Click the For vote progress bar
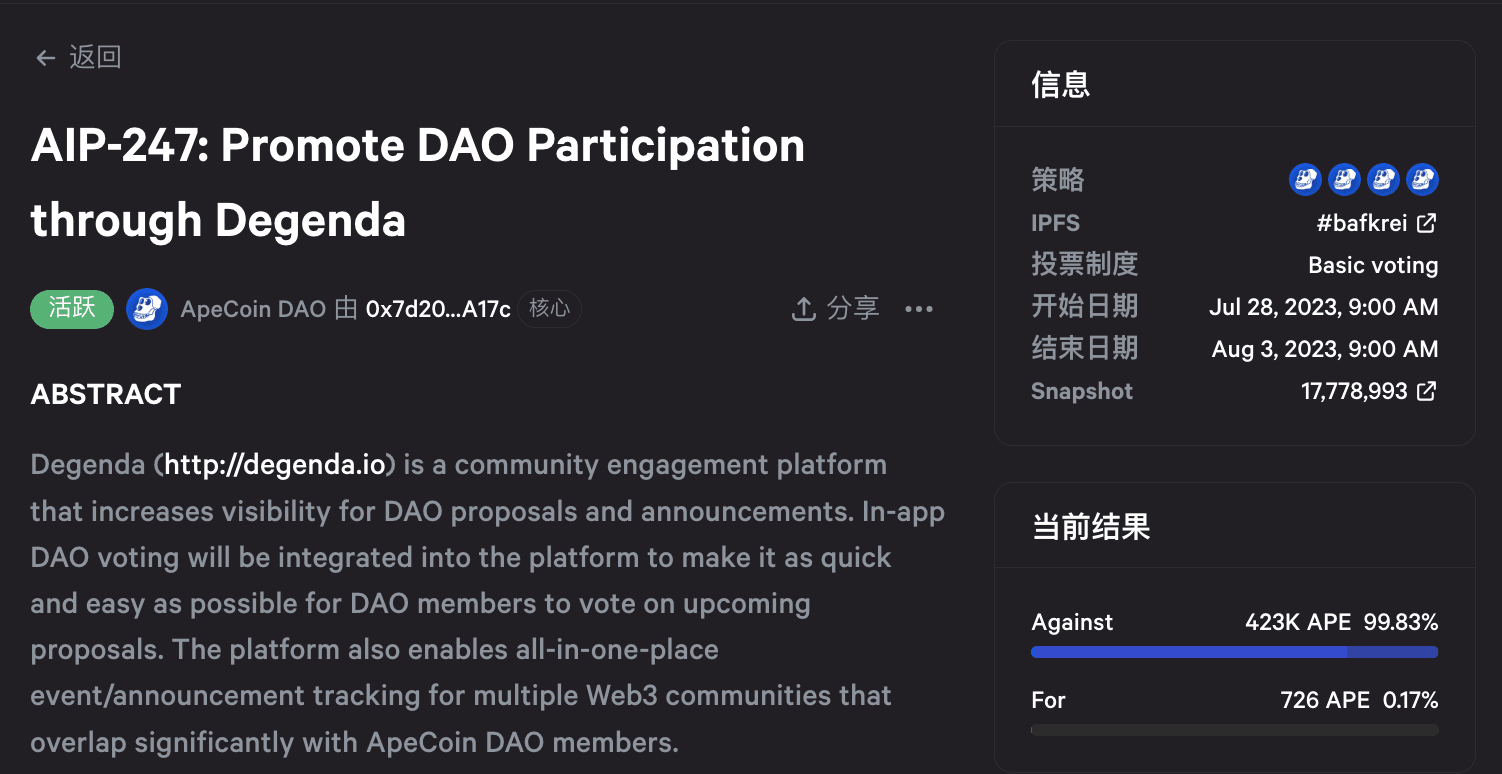The height and width of the screenshot is (774, 1502). point(1234,729)
